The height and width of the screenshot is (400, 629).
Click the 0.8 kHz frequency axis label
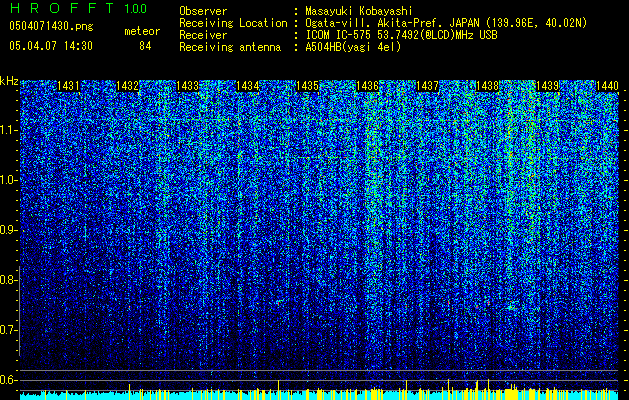pyautogui.click(x=8, y=280)
